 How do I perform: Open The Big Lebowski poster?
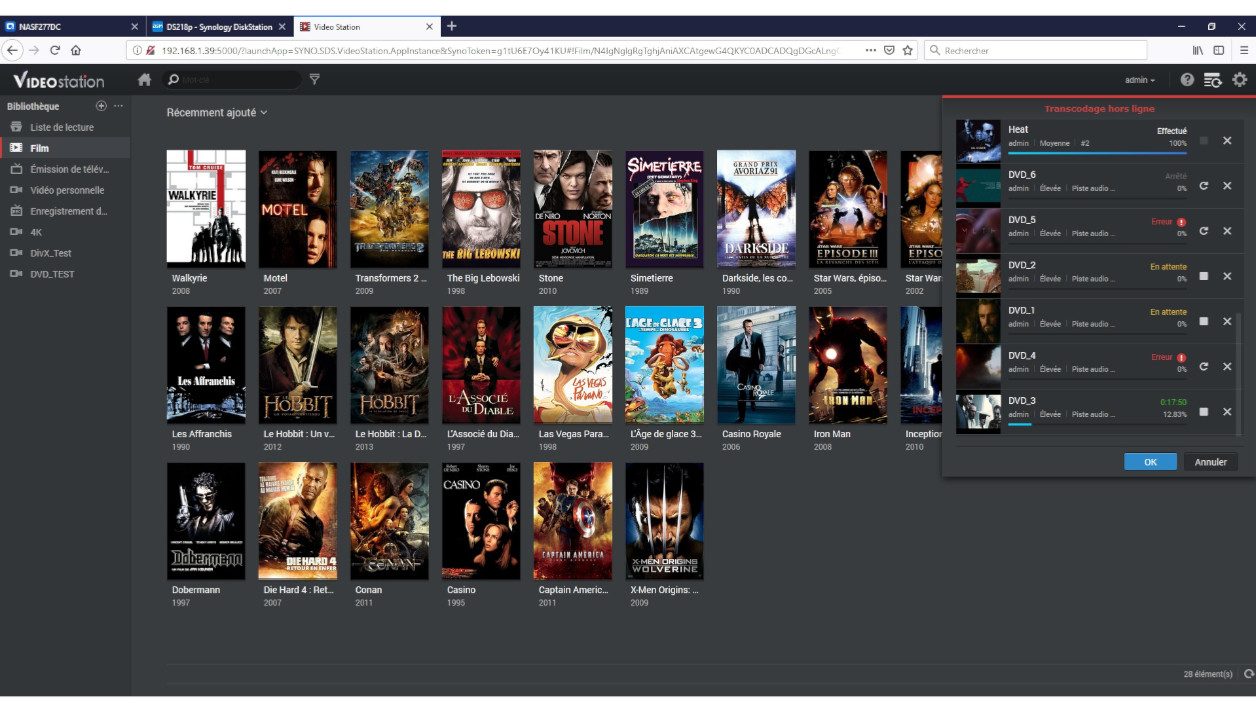481,209
